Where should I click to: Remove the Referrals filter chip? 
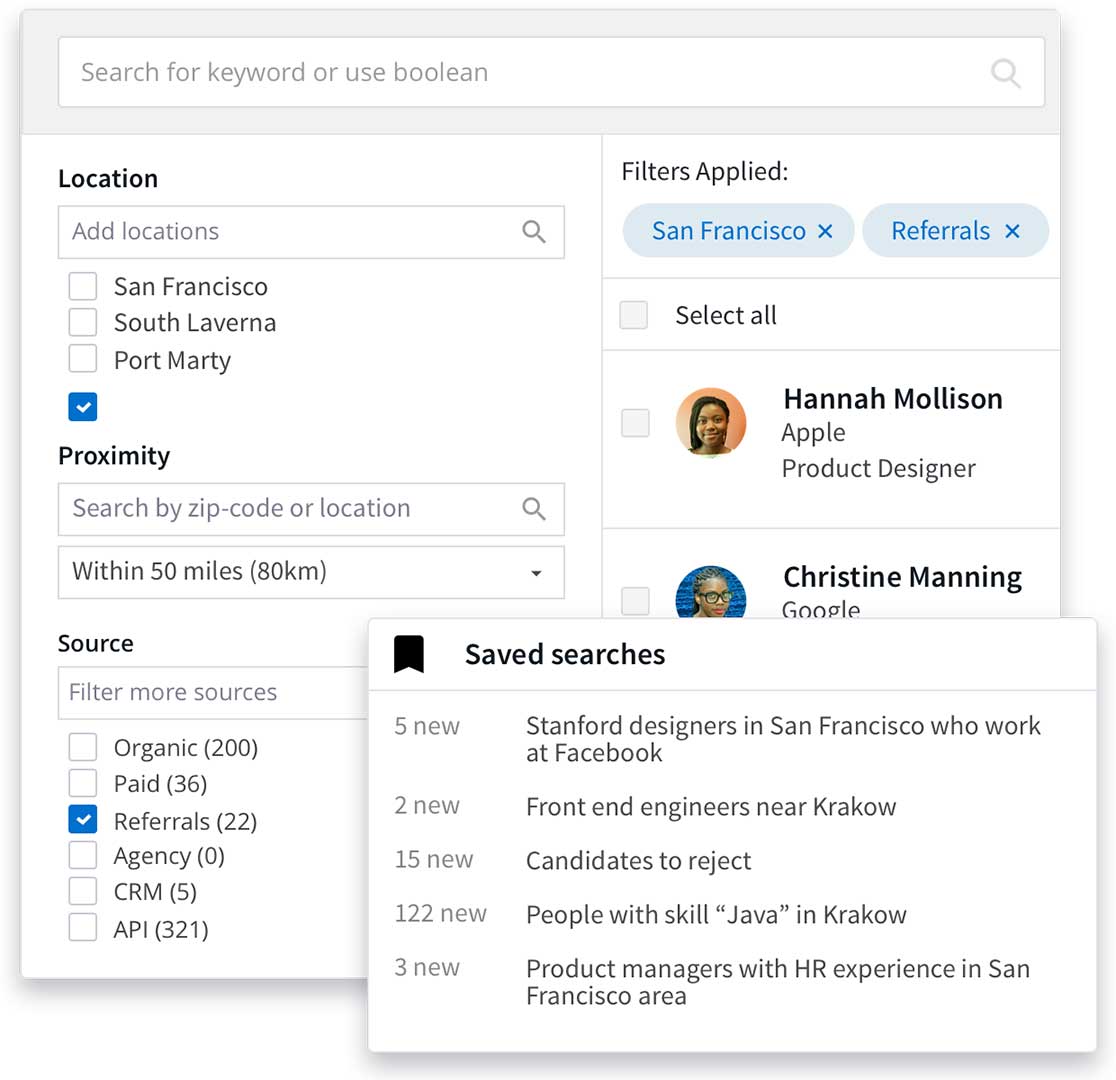coord(1012,231)
